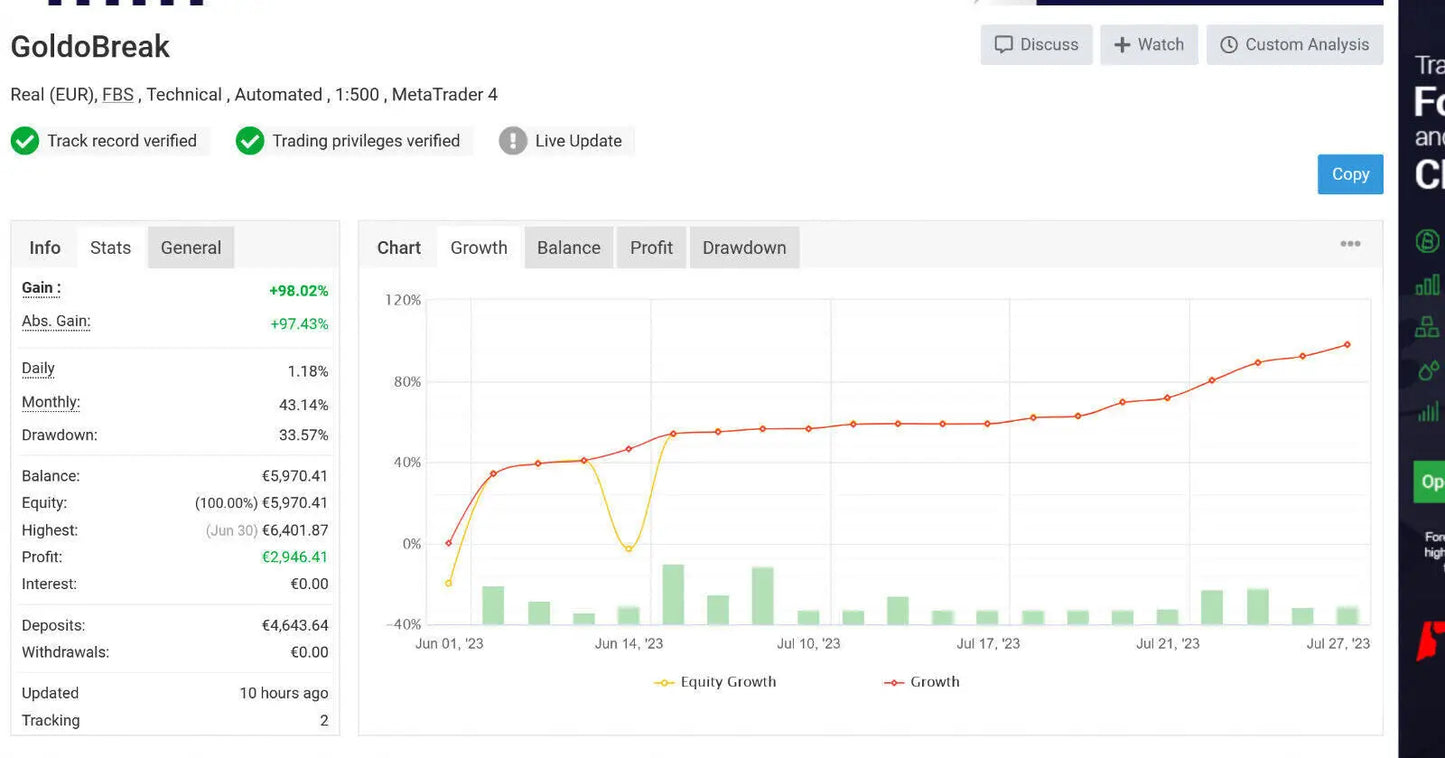Image resolution: width=1445 pixels, height=758 pixels.
Task: Click the Gain label
Action: pyautogui.click(x=41, y=288)
